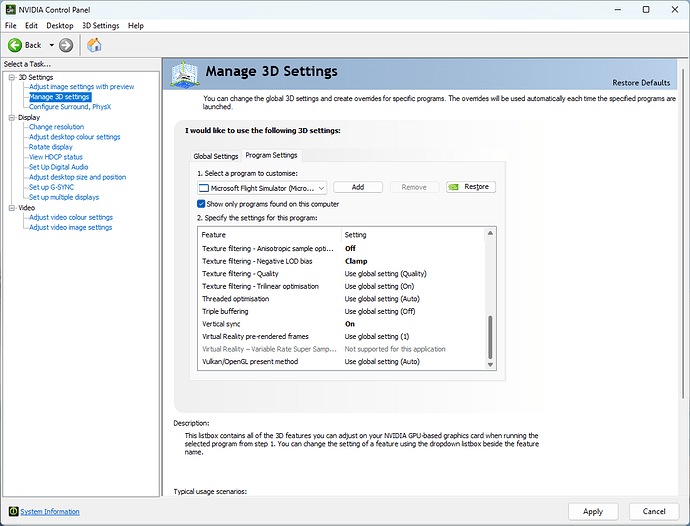
Task: Open the Back history dropdown arrow
Action: [49, 45]
